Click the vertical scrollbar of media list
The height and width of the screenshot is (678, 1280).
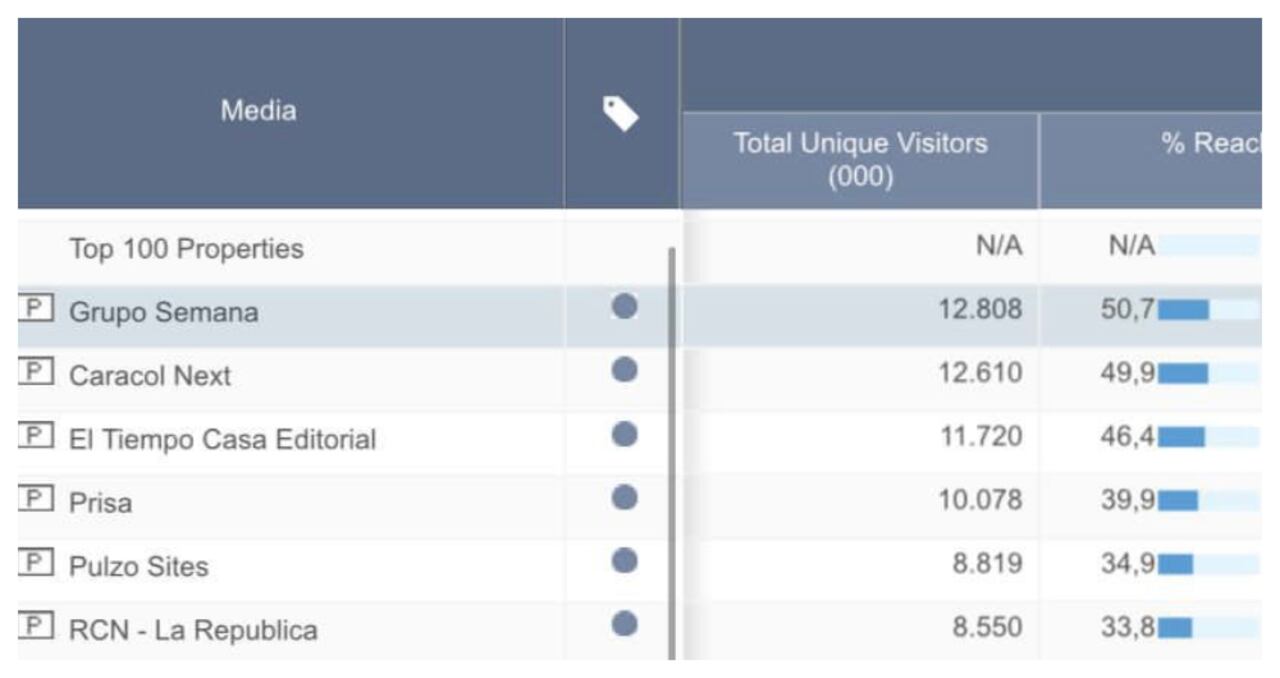coord(672,450)
